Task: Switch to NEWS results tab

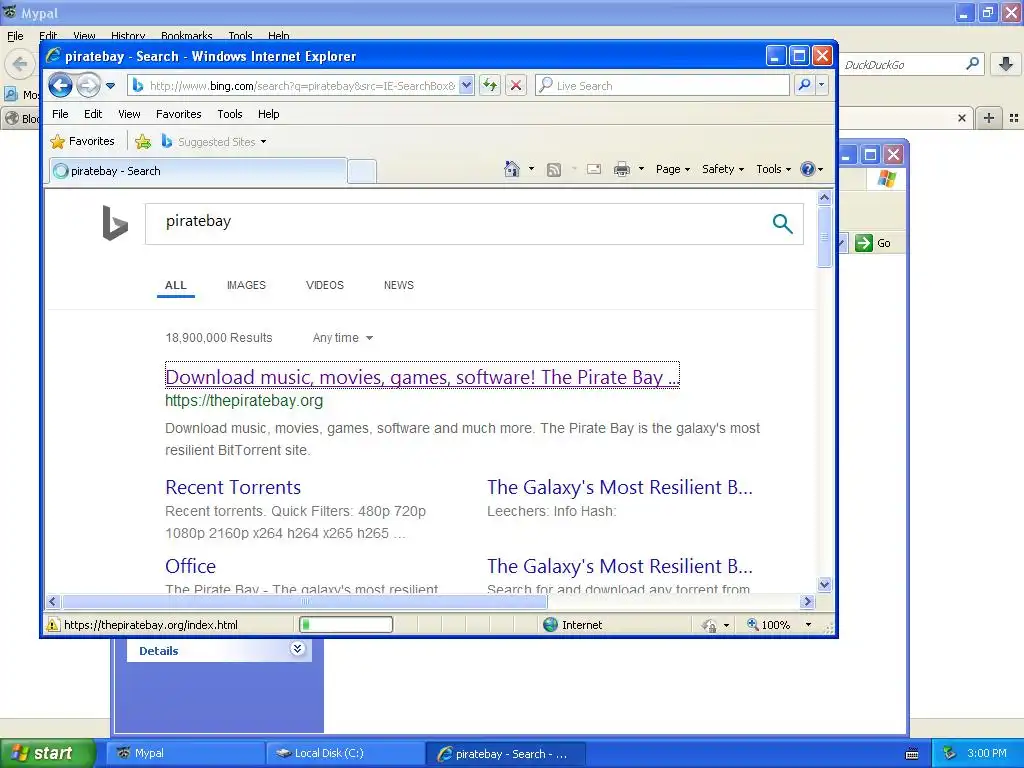Action: point(399,285)
